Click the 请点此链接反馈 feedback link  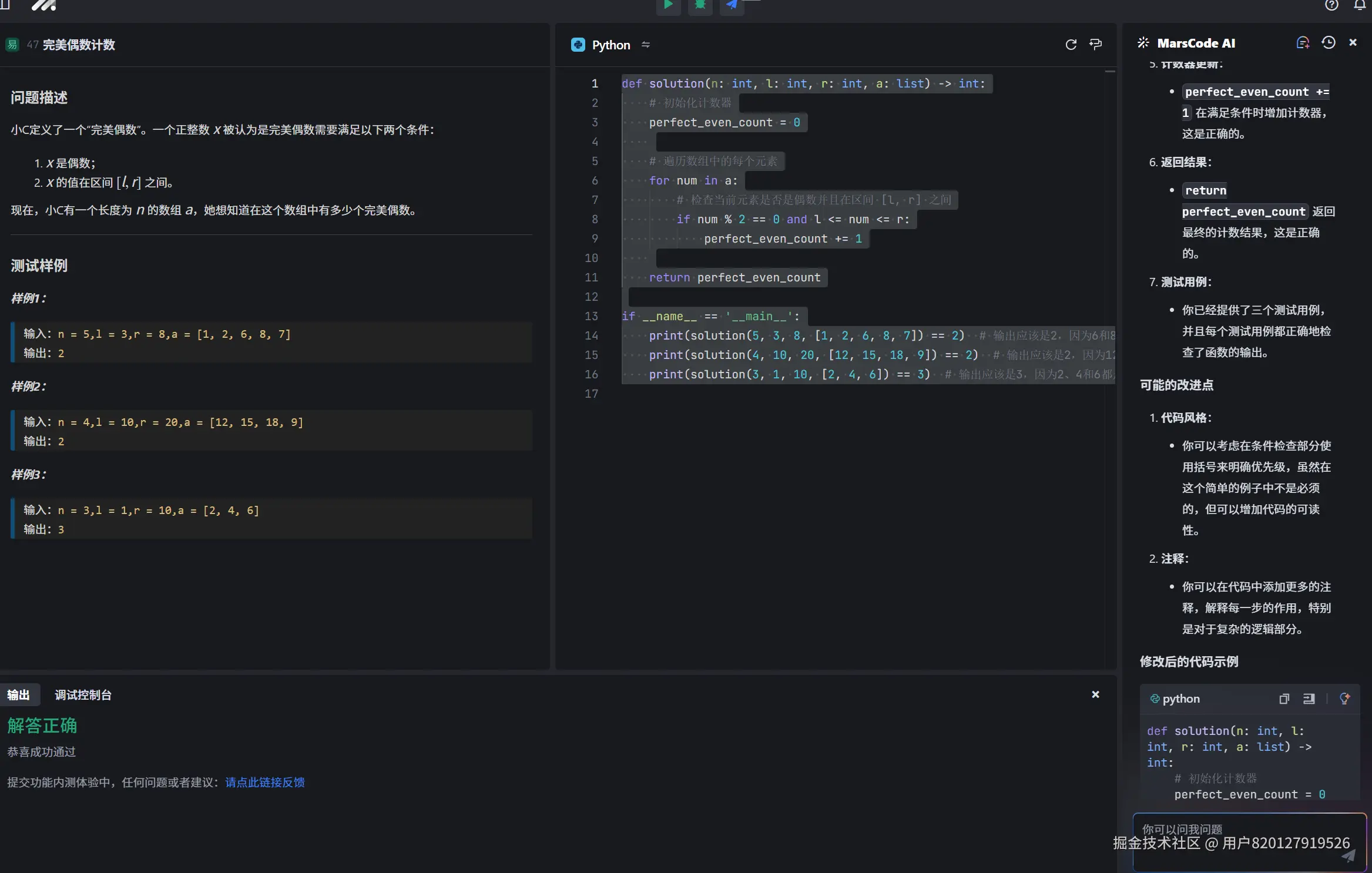click(264, 783)
